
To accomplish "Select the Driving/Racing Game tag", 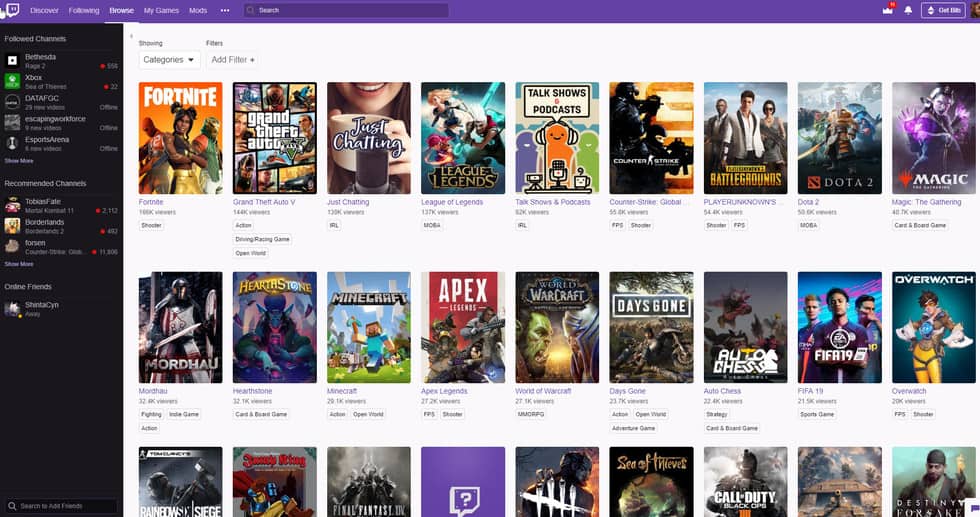I will point(262,239).
